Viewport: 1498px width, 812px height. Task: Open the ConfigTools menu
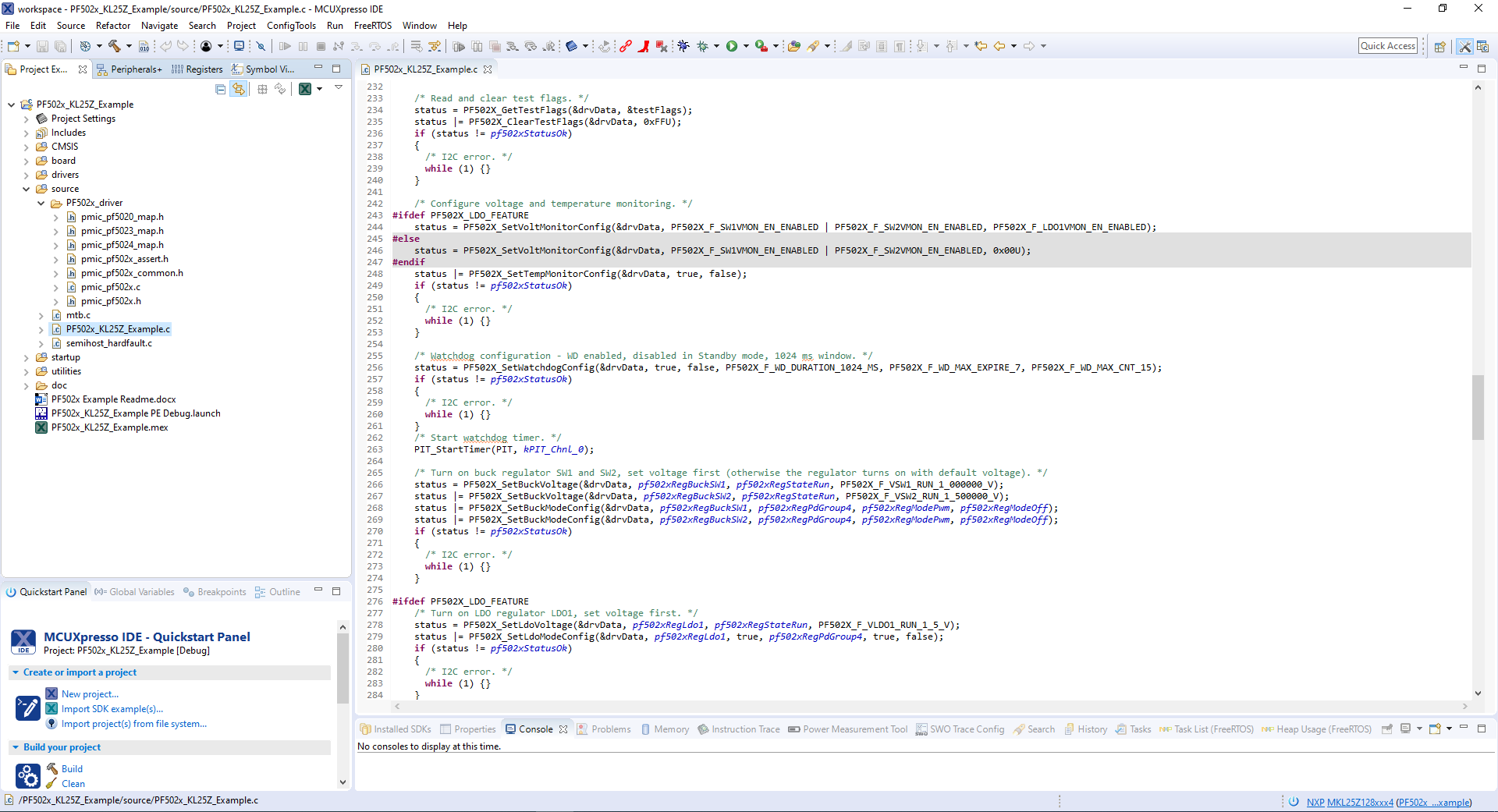291,26
